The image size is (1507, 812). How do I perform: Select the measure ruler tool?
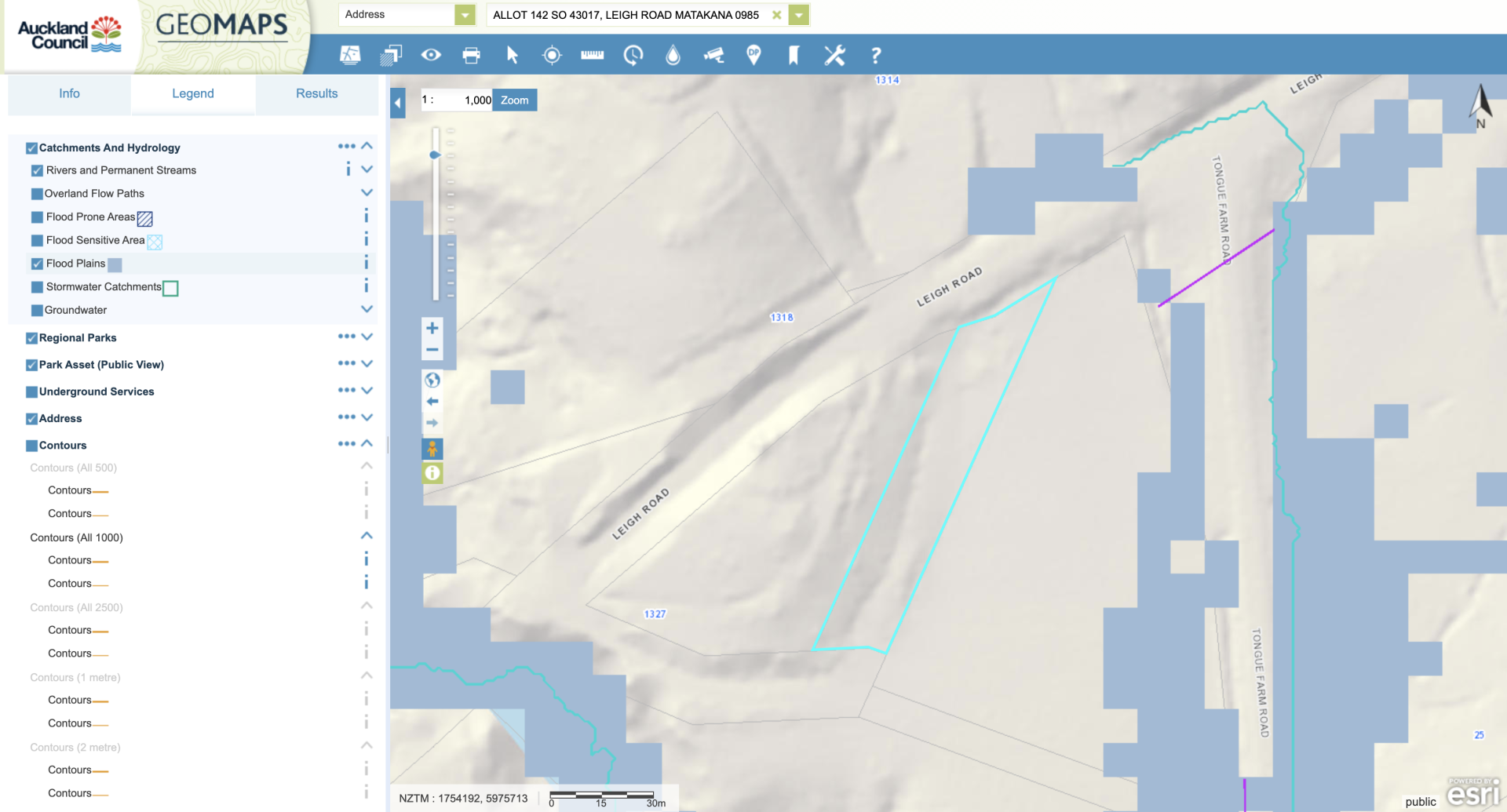592,55
